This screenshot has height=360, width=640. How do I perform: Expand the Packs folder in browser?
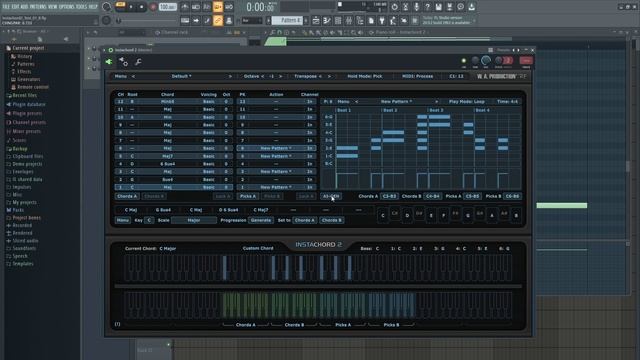point(18,210)
